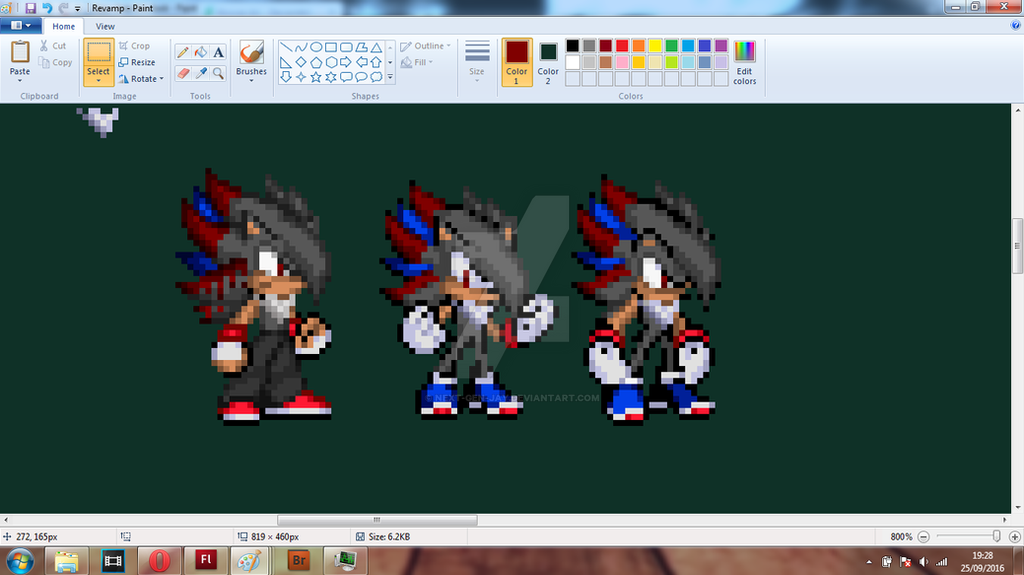Viewport: 1024px width, 575px height.
Task: Zoom out with minus button
Action: (923, 536)
